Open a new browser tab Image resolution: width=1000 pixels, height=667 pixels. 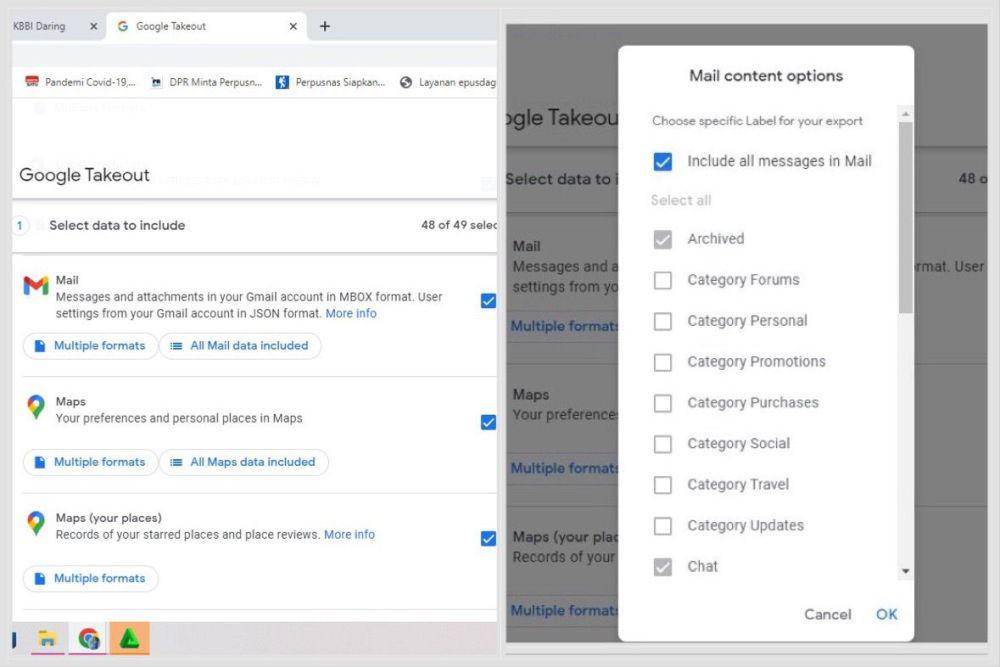325,26
